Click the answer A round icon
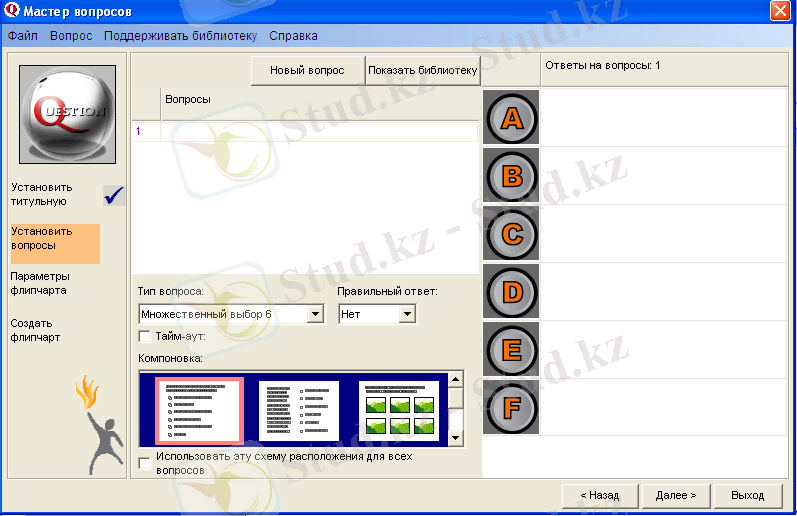Screen dimensions: 797x516 pos(511,119)
